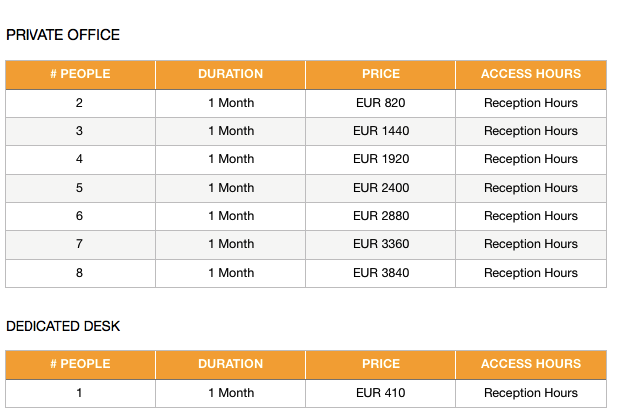Click the EUR 2400 price cell
628x412 pixels.
380,188
